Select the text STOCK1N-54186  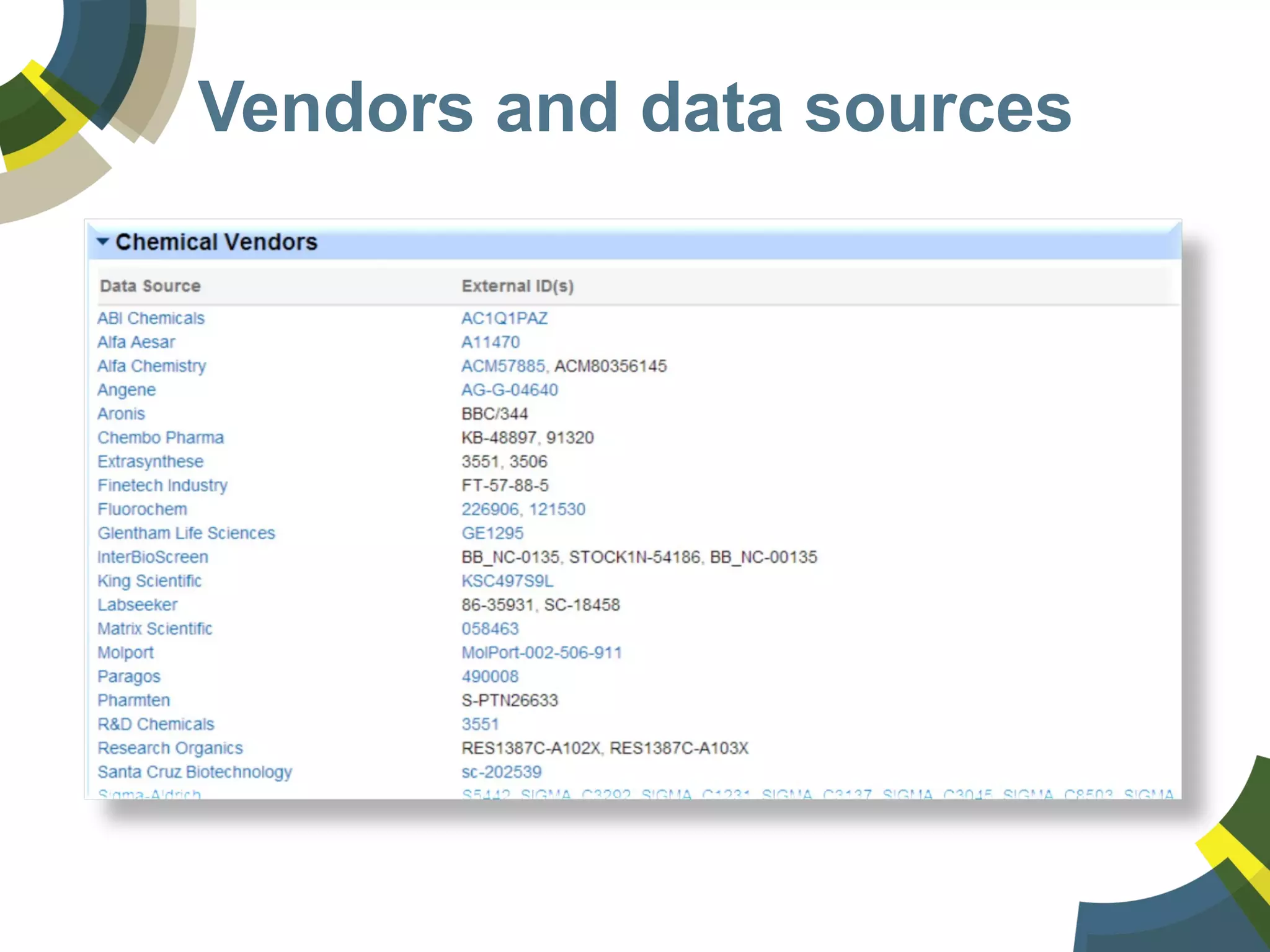pos(635,557)
